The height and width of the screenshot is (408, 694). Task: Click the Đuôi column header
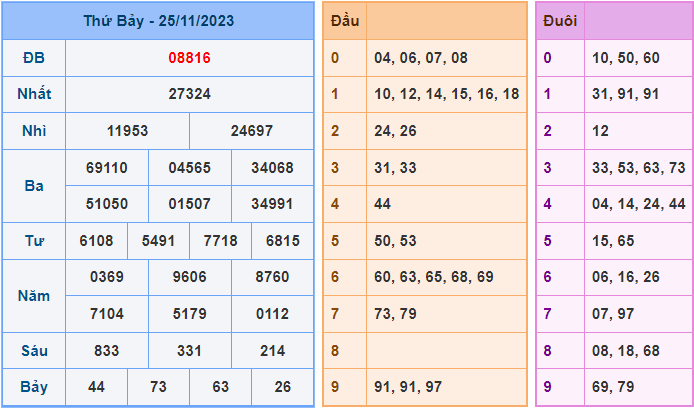click(x=558, y=21)
